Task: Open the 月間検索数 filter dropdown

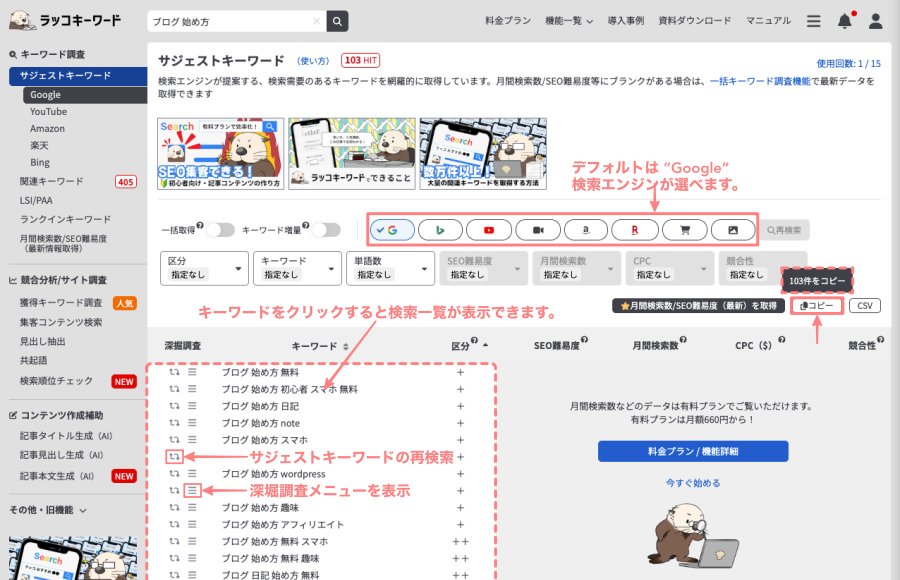Action: 576,268
